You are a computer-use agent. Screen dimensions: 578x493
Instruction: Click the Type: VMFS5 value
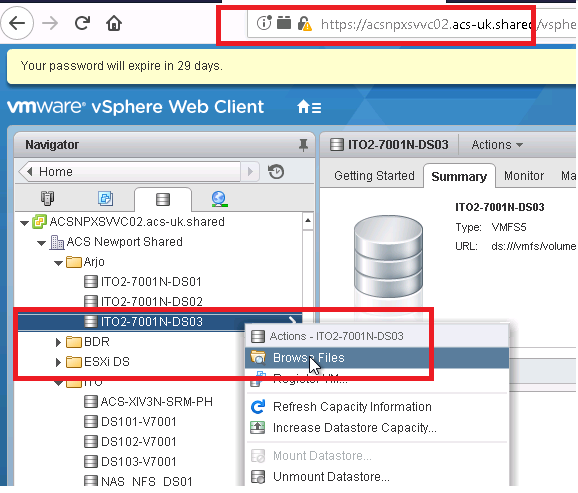point(509,227)
